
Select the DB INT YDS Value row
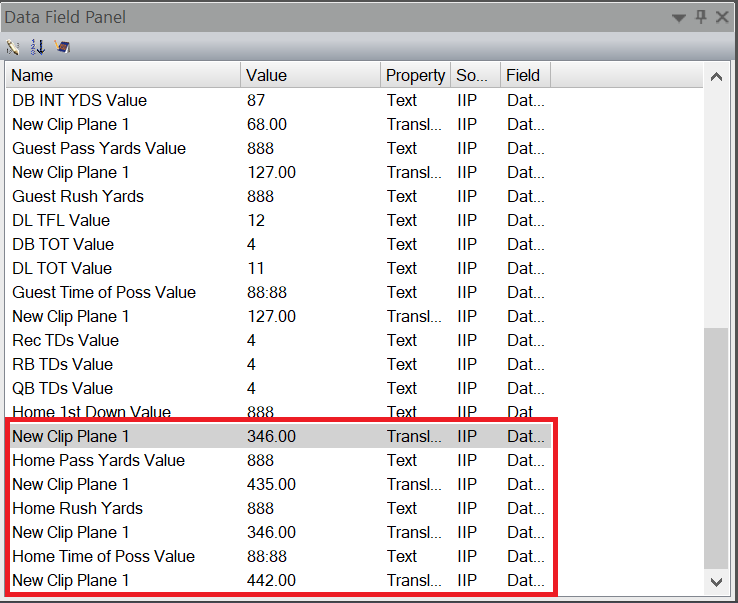click(x=79, y=100)
